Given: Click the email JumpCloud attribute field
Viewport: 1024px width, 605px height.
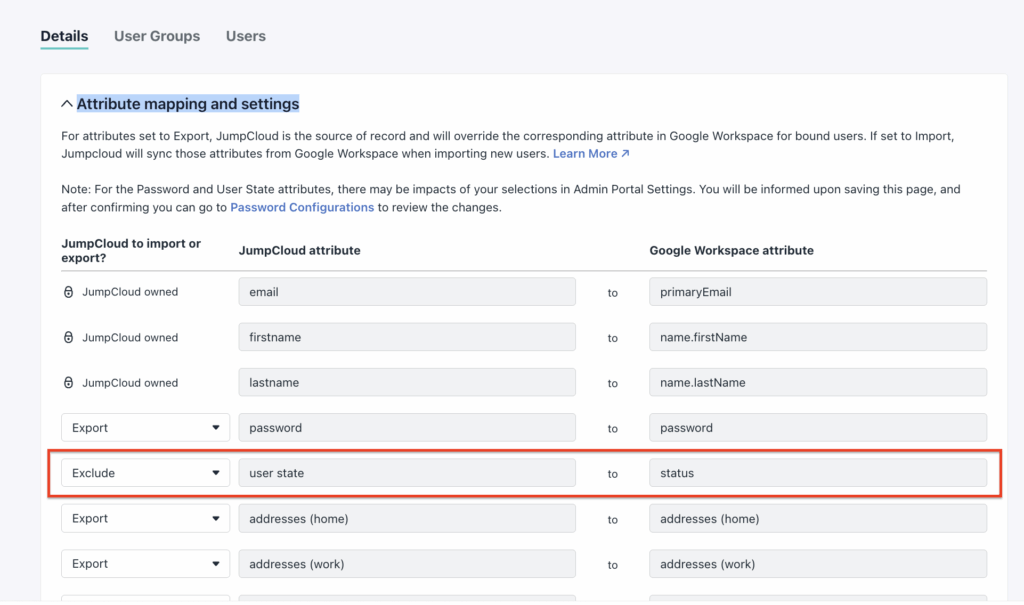Looking at the screenshot, I should [x=407, y=292].
